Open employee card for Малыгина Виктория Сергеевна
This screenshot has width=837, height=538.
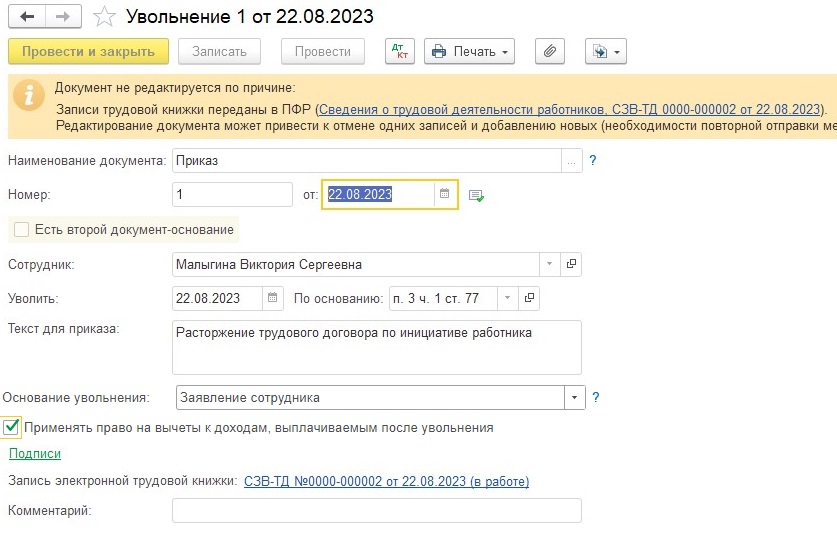571,264
